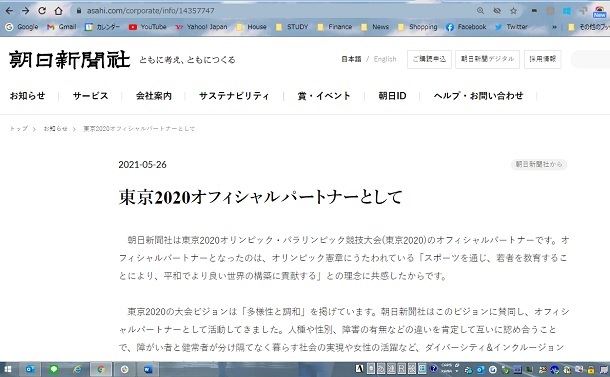Click the 採用情報 button

(x=542, y=59)
